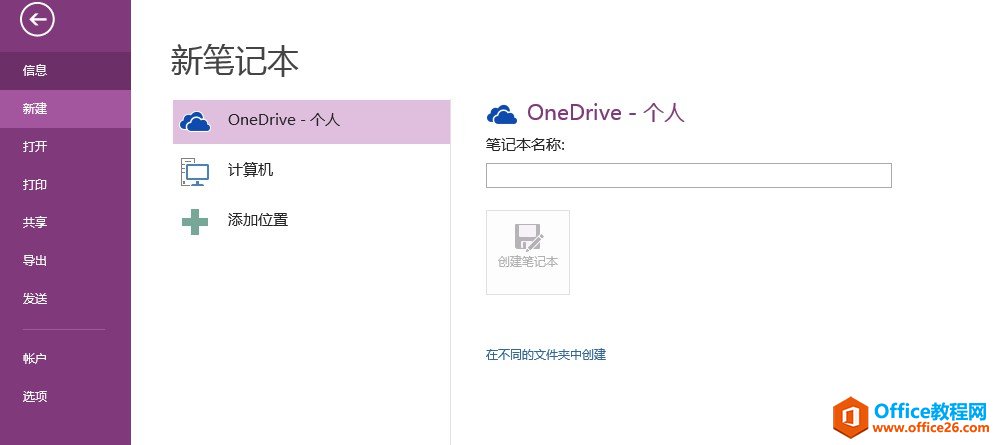The width and height of the screenshot is (996, 445).
Task: Click the OneDrive cloud icon in header
Action: point(501,114)
